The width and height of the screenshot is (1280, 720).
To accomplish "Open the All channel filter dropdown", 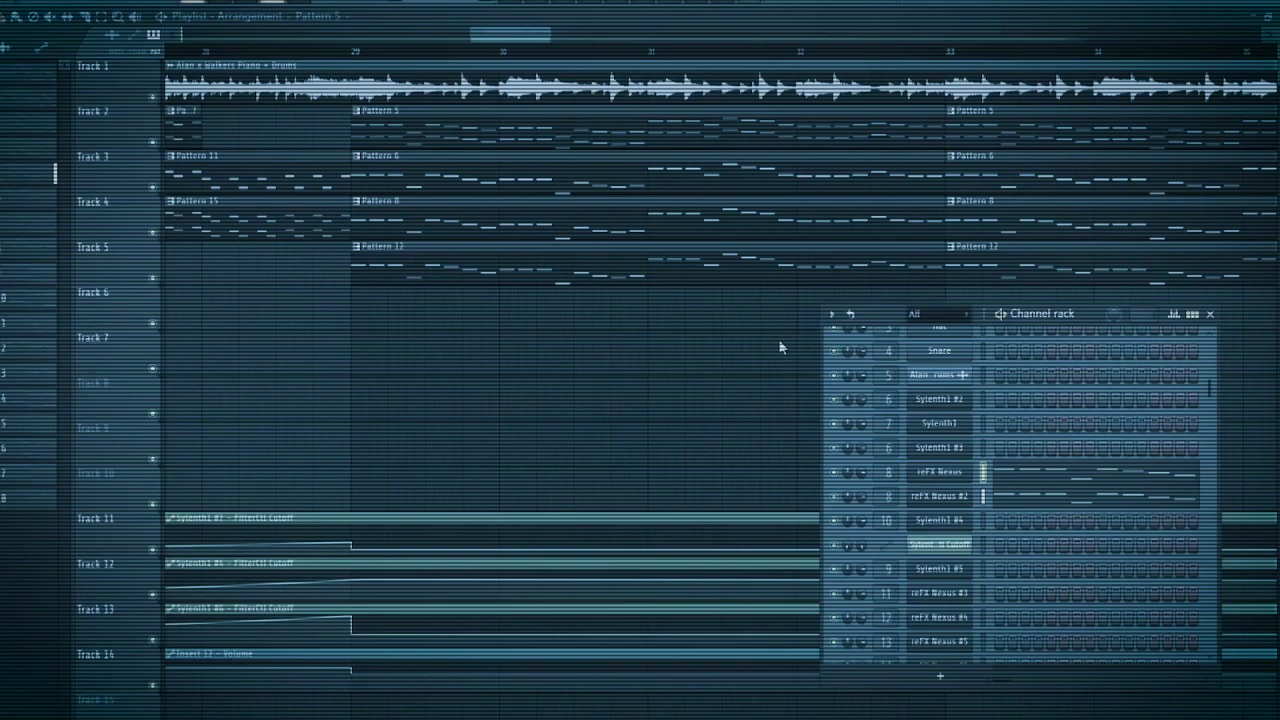I will point(937,314).
